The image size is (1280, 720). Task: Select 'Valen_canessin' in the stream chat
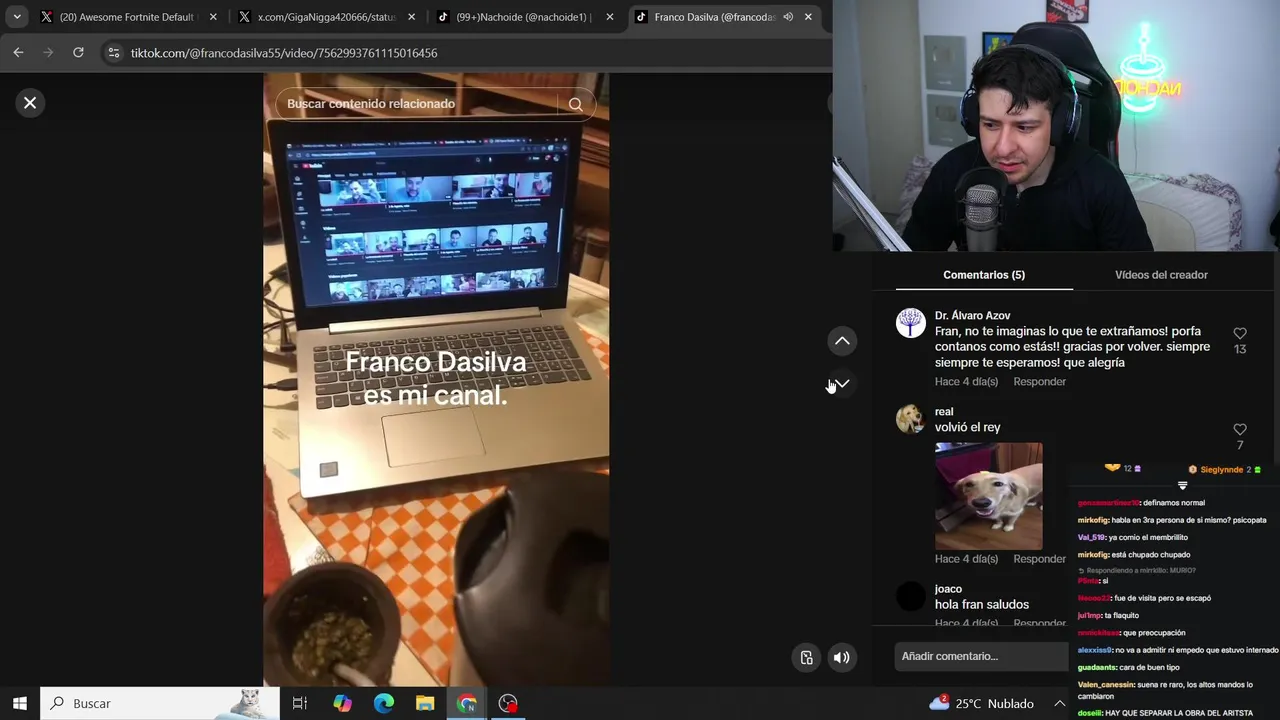(1106, 685)
